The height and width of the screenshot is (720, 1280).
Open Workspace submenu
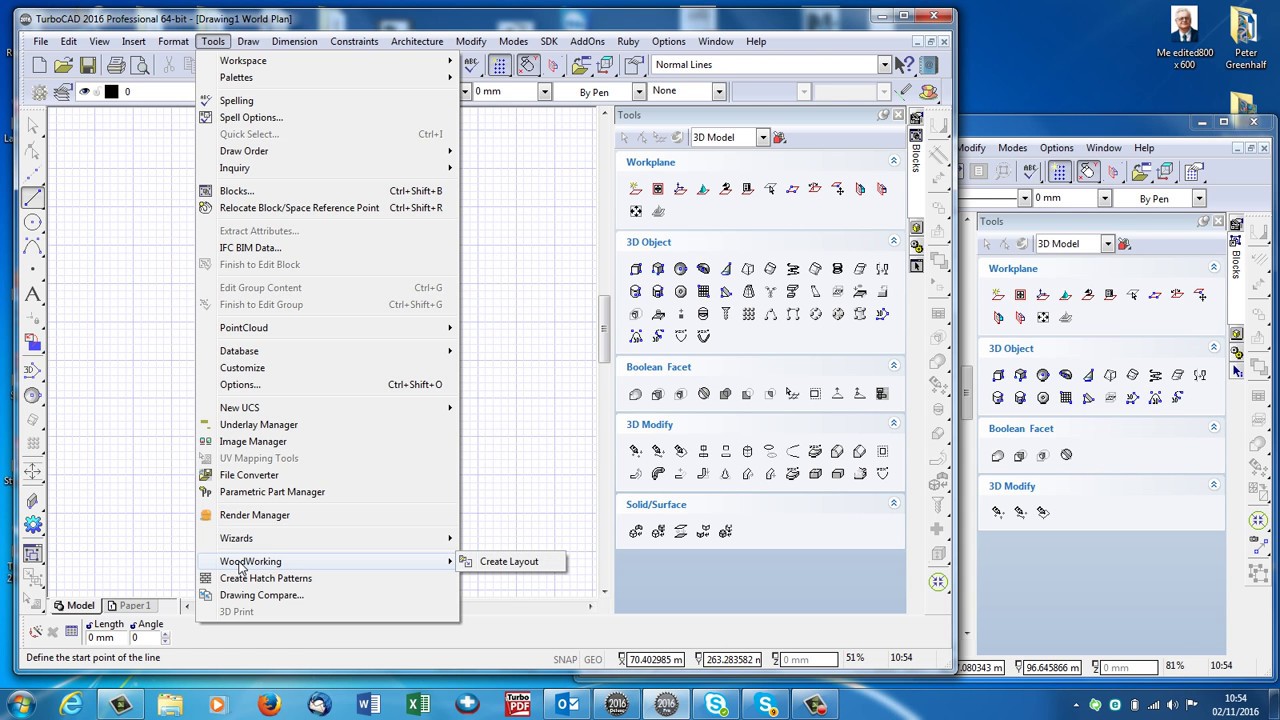pos(328,61)
